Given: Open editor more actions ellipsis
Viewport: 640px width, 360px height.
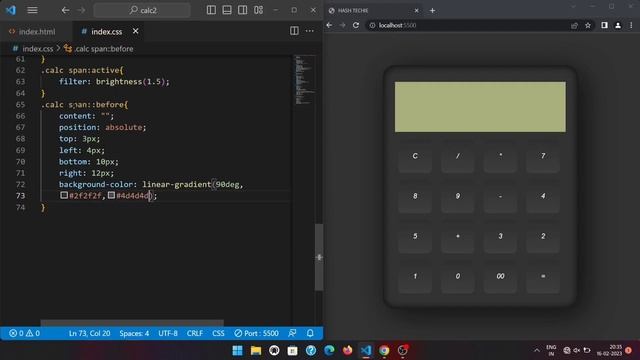Looking at the screenshot, I should tap(310, 31).
